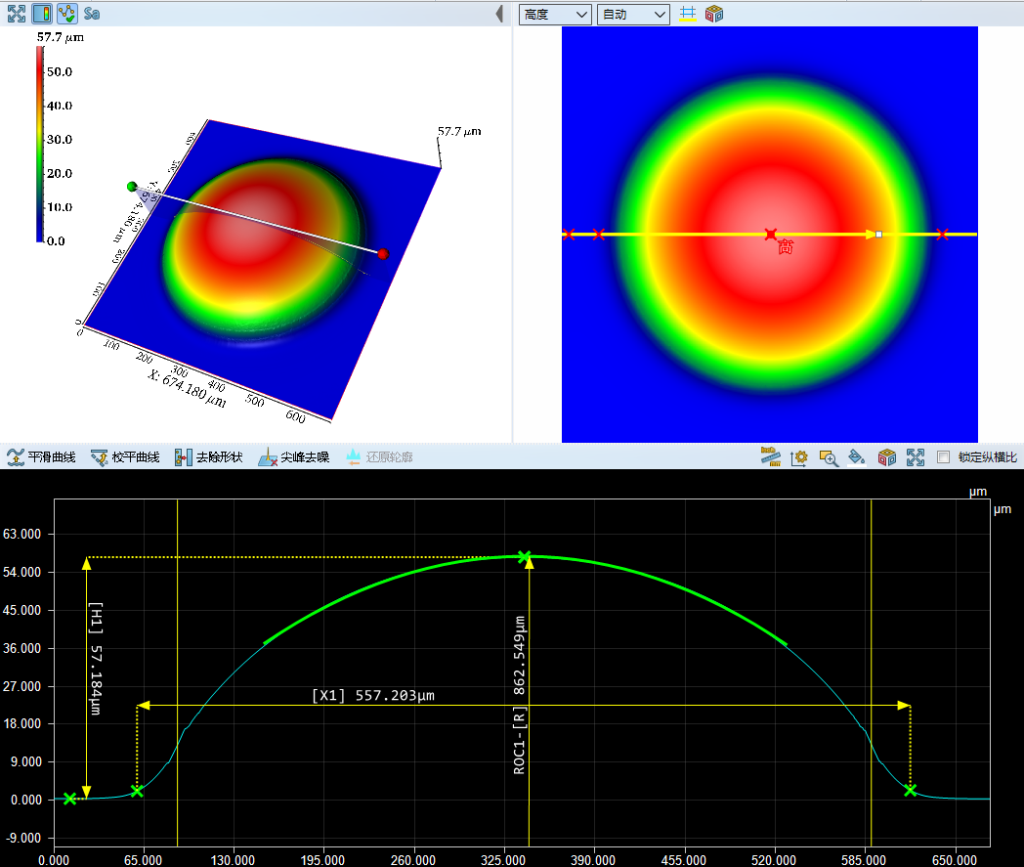Open the axis settings gear icon
Image resolution: width=1024 pixels, height=867 pixels.
click(799, 457)
